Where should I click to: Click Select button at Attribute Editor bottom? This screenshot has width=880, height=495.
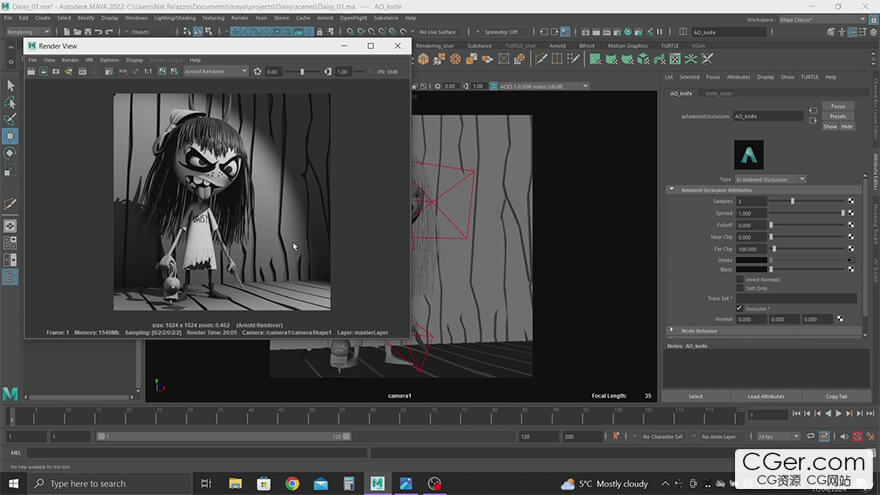click(695, 396)
